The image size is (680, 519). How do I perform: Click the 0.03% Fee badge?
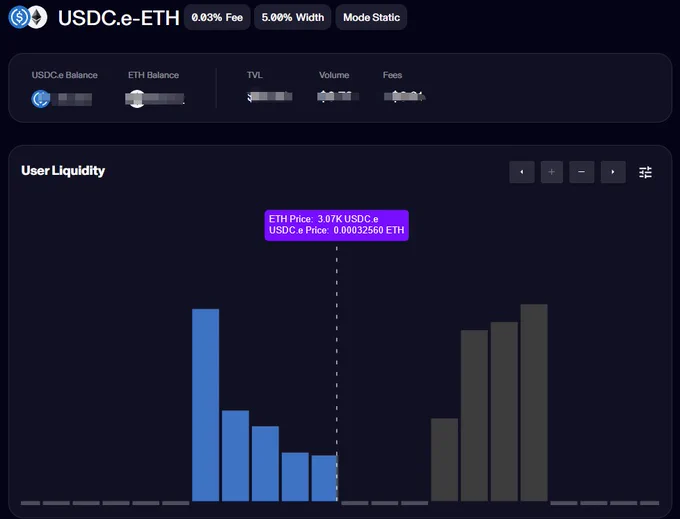click(x=217, y=17)
